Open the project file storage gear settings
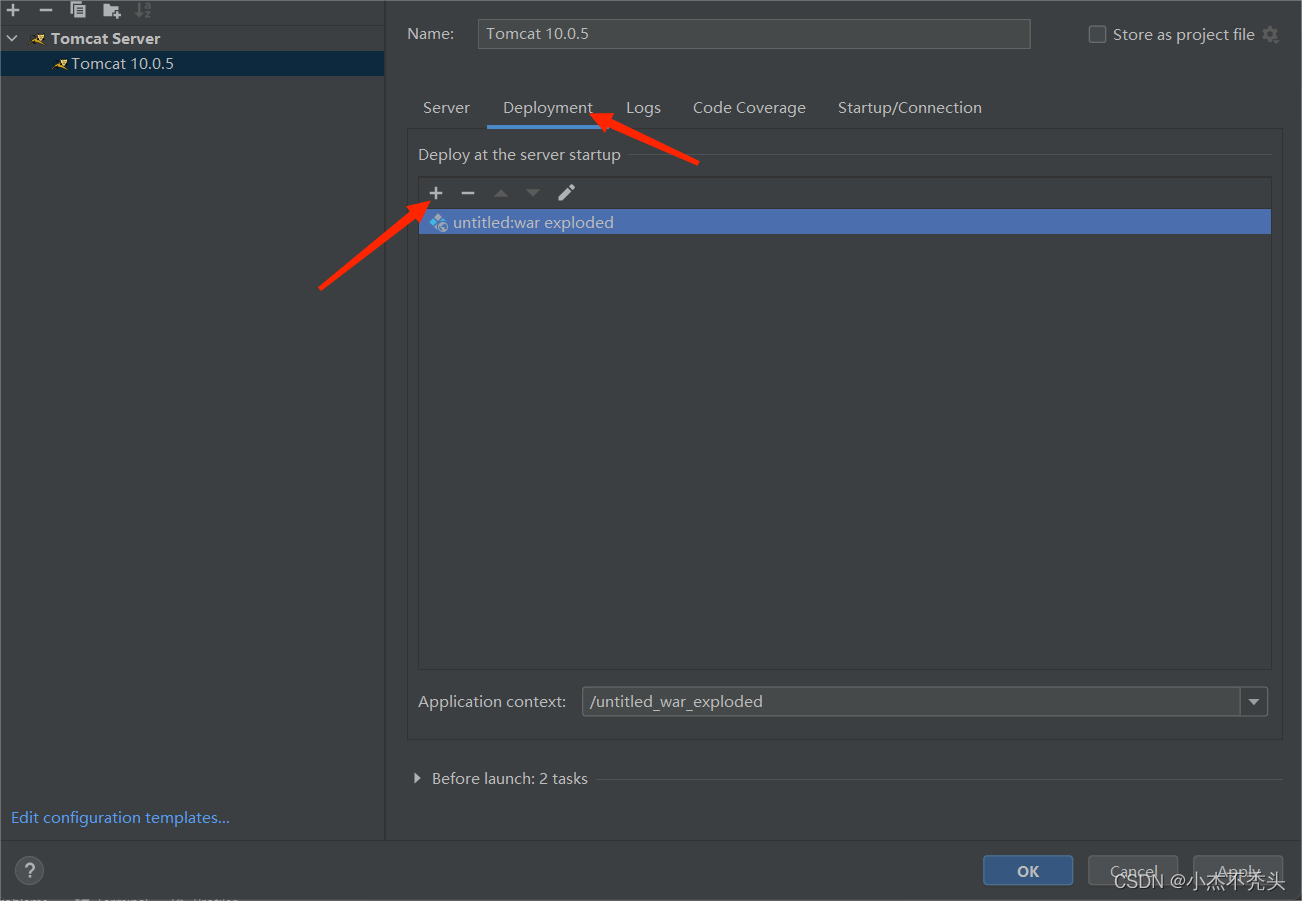Image resolution: width=1302 pixels, height=901 pixels. pyautogui.click(x=1270, y=34)
